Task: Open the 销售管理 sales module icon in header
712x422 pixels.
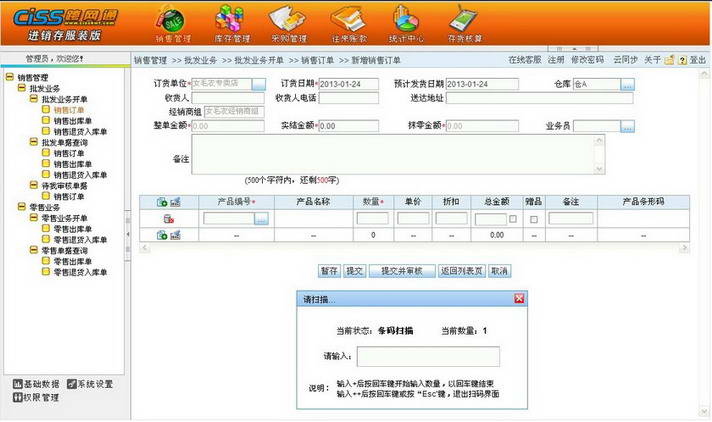Action: coord(173,24)
